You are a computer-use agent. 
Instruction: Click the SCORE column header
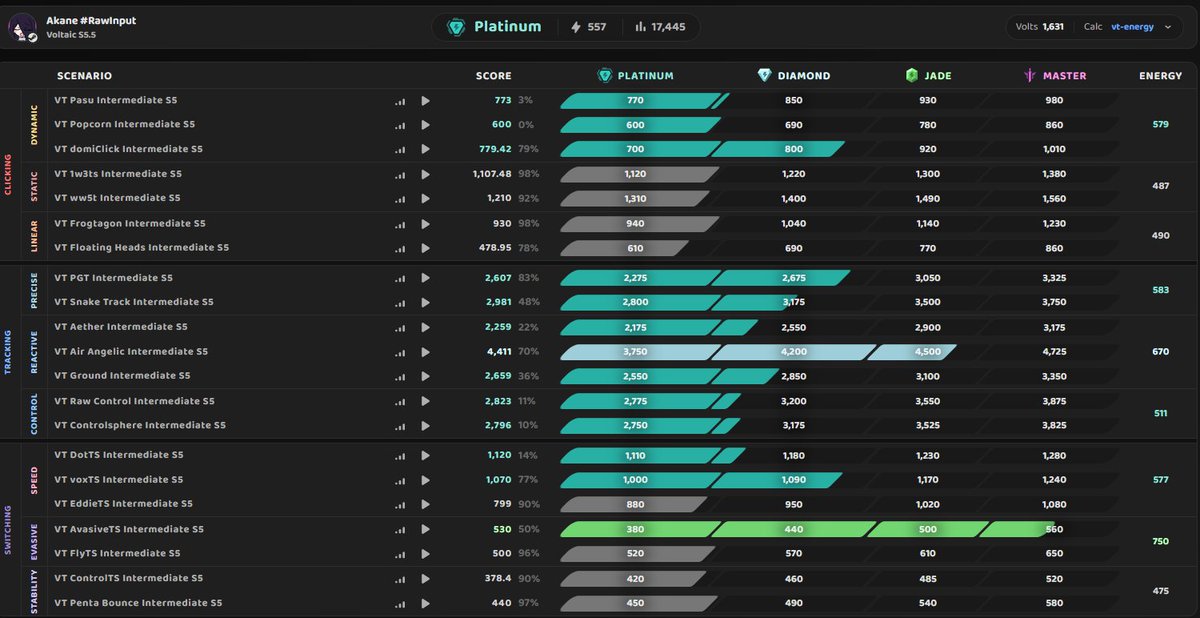click(493, 76)
